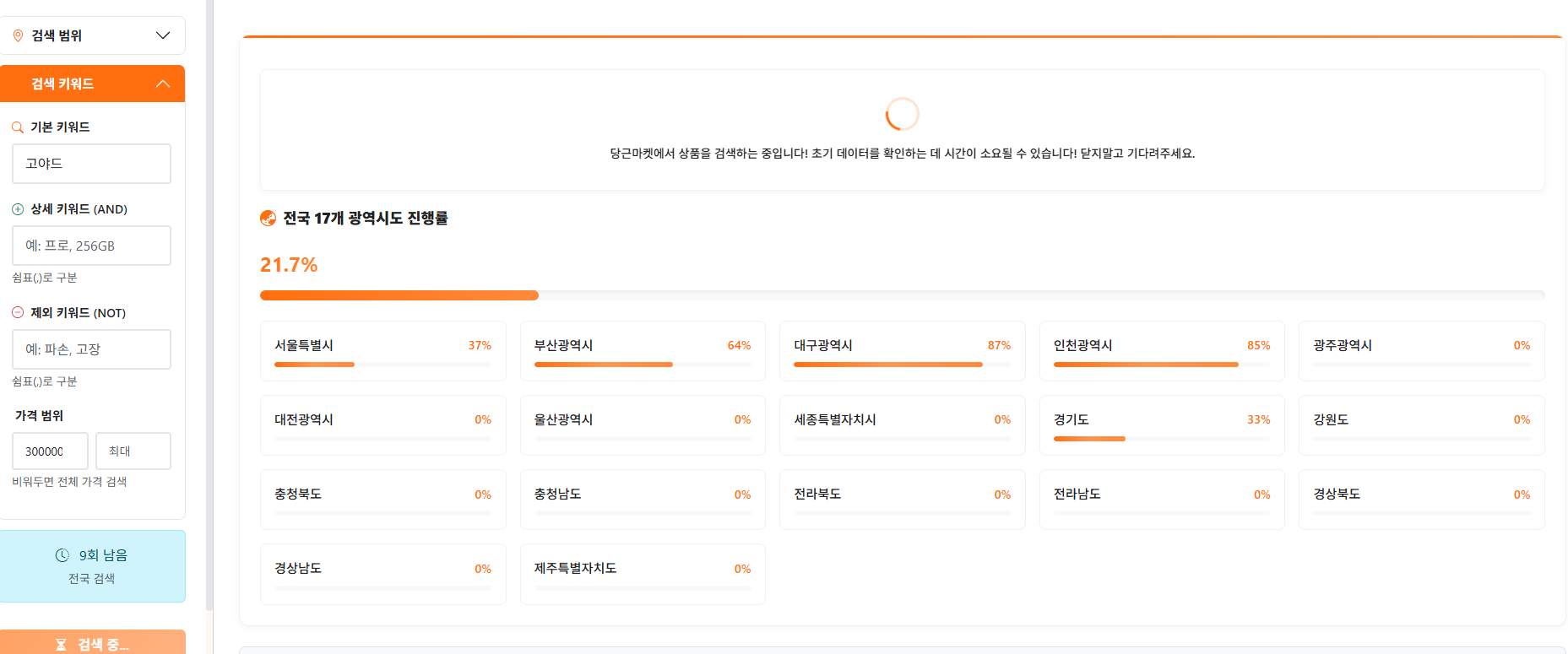Image resolution: width=1568 pixels, height=654 pixels.
Task: Click the 상세 키워드 (AND) input field
Action: pyautogui.click(x=91, y=246)
